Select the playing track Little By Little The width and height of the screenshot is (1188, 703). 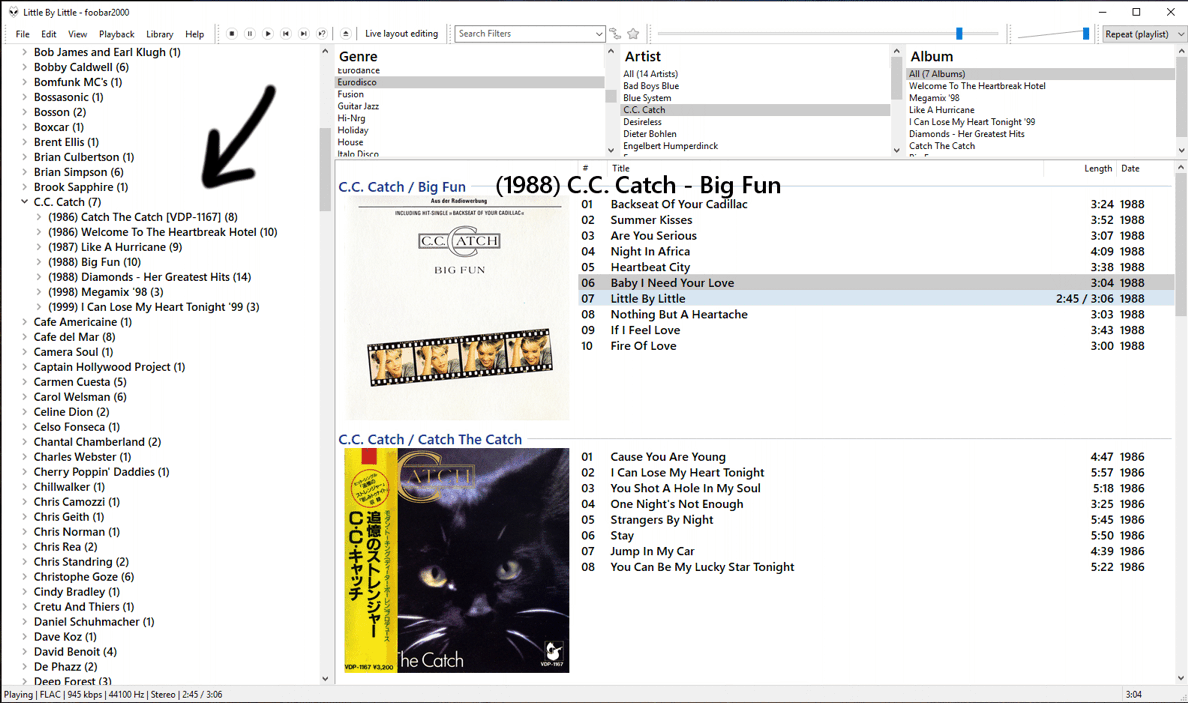click(x=877, y=298)
